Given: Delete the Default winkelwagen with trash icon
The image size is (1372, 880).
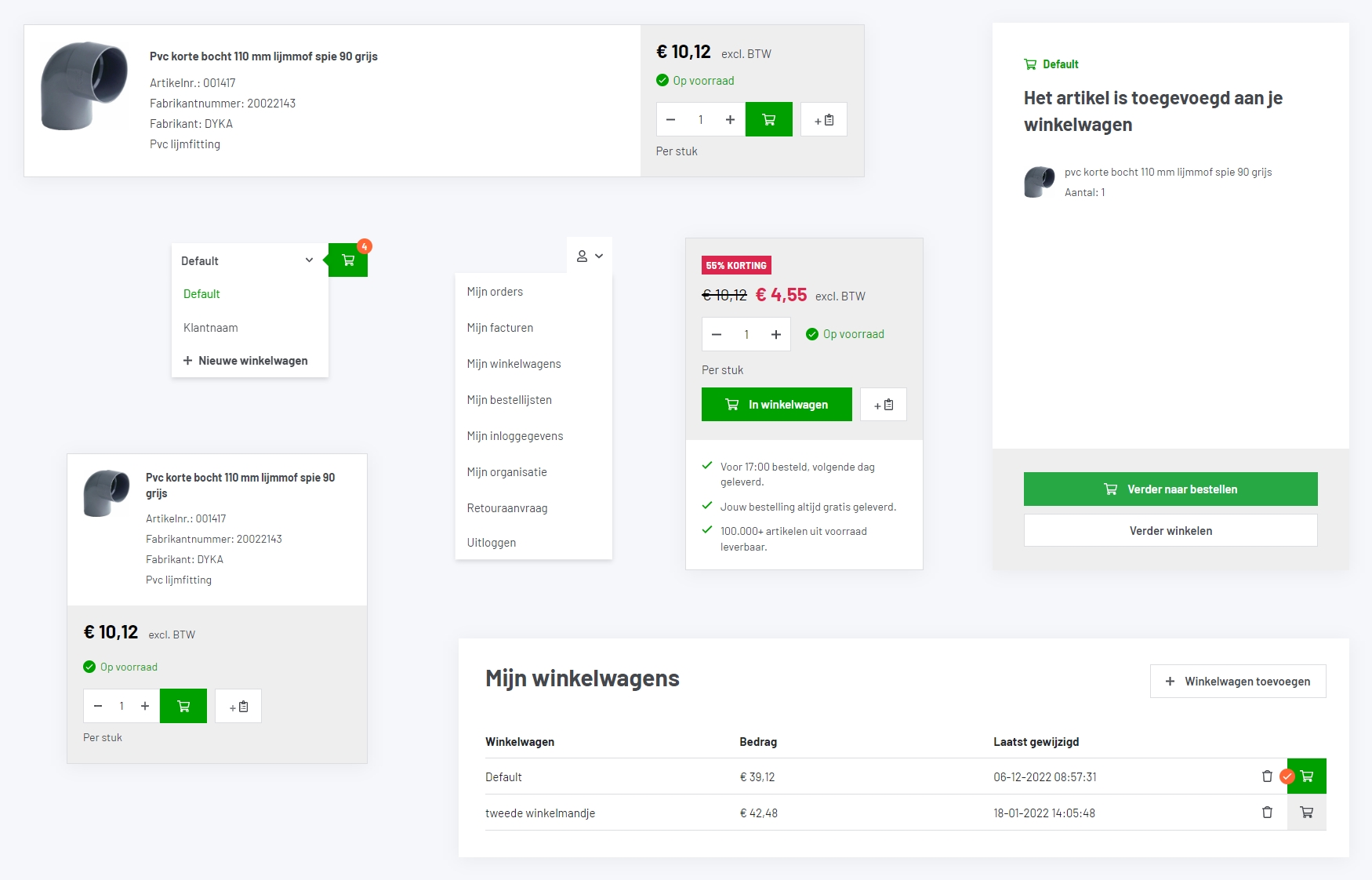Looking at the screenshot, I should (1267, 776).
